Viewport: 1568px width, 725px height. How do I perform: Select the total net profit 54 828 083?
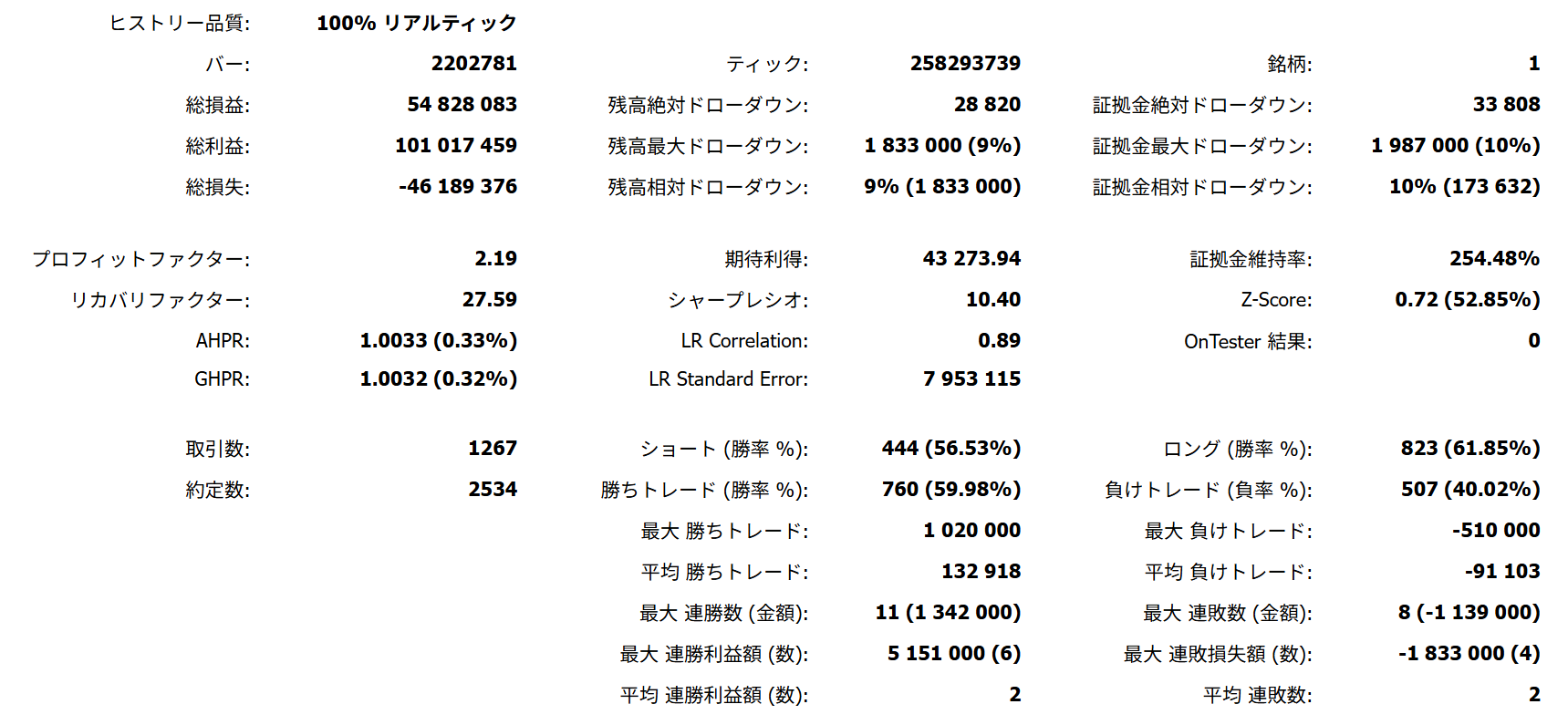462,105
